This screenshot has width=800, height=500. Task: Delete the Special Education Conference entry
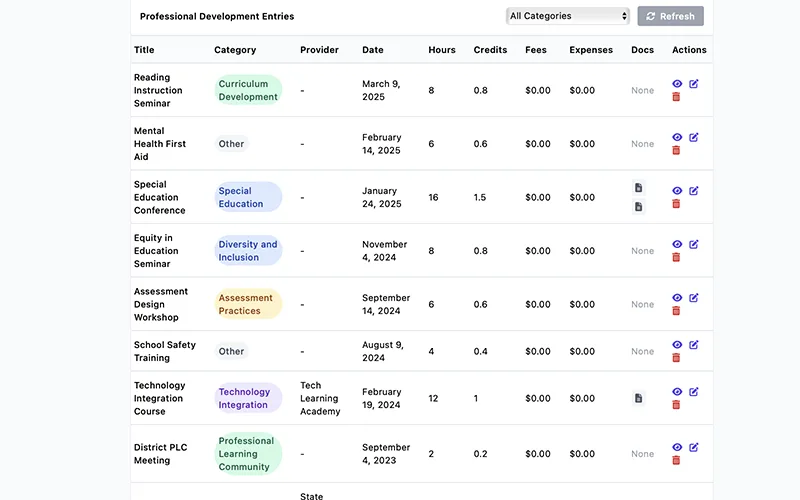(676, 204)
